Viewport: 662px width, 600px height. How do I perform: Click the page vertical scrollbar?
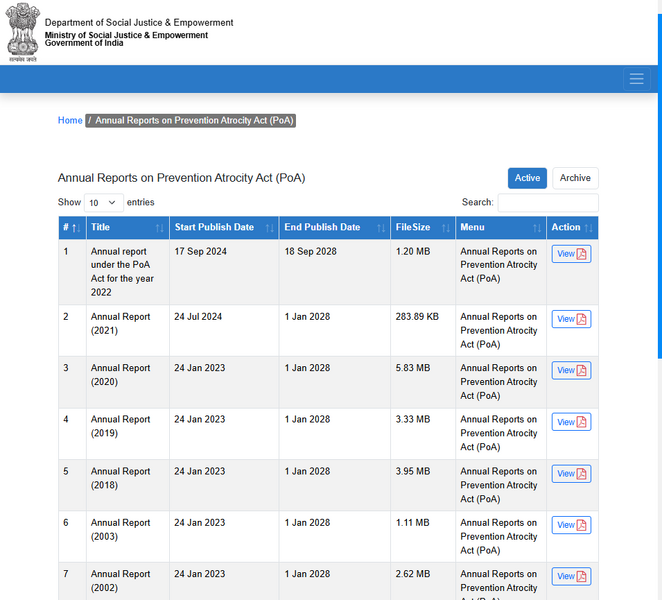[x=659, y=186]
